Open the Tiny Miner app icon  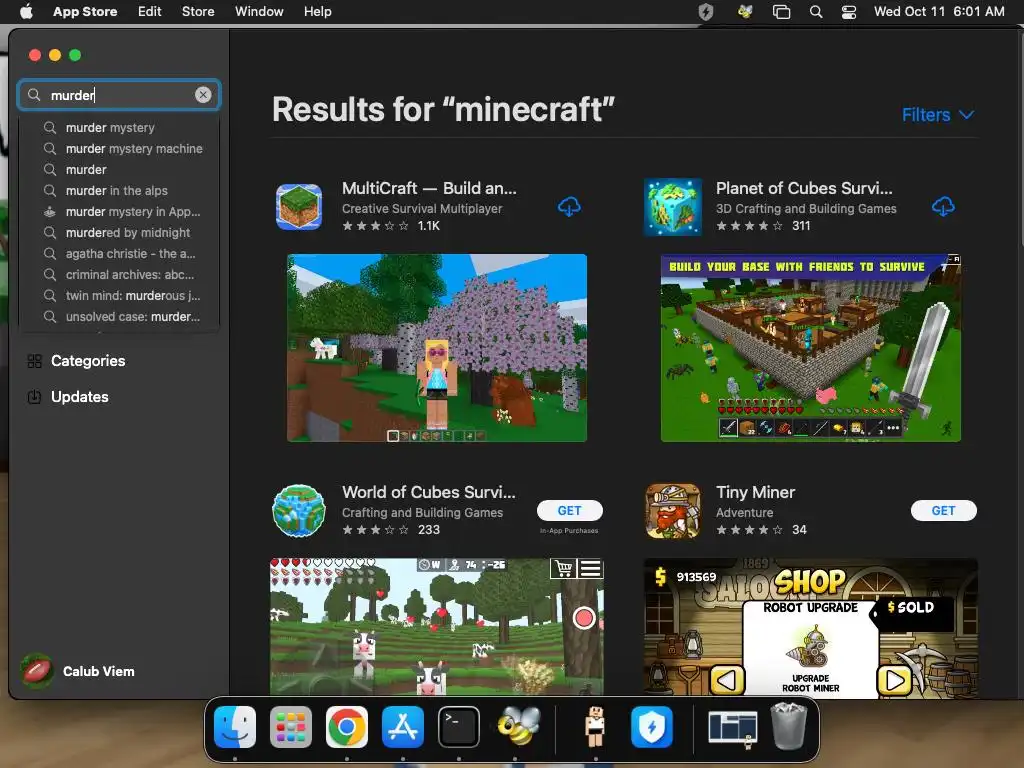[x=673, y=511]
